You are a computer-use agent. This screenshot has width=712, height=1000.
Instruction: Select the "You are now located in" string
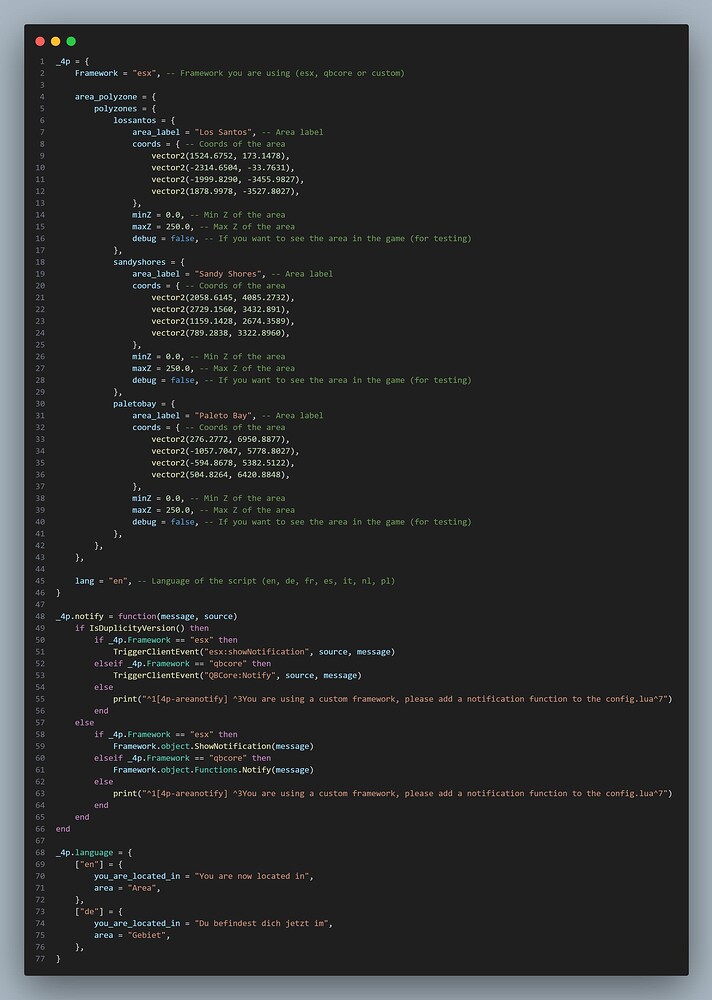pyautogui.click(x=253, y=876)
